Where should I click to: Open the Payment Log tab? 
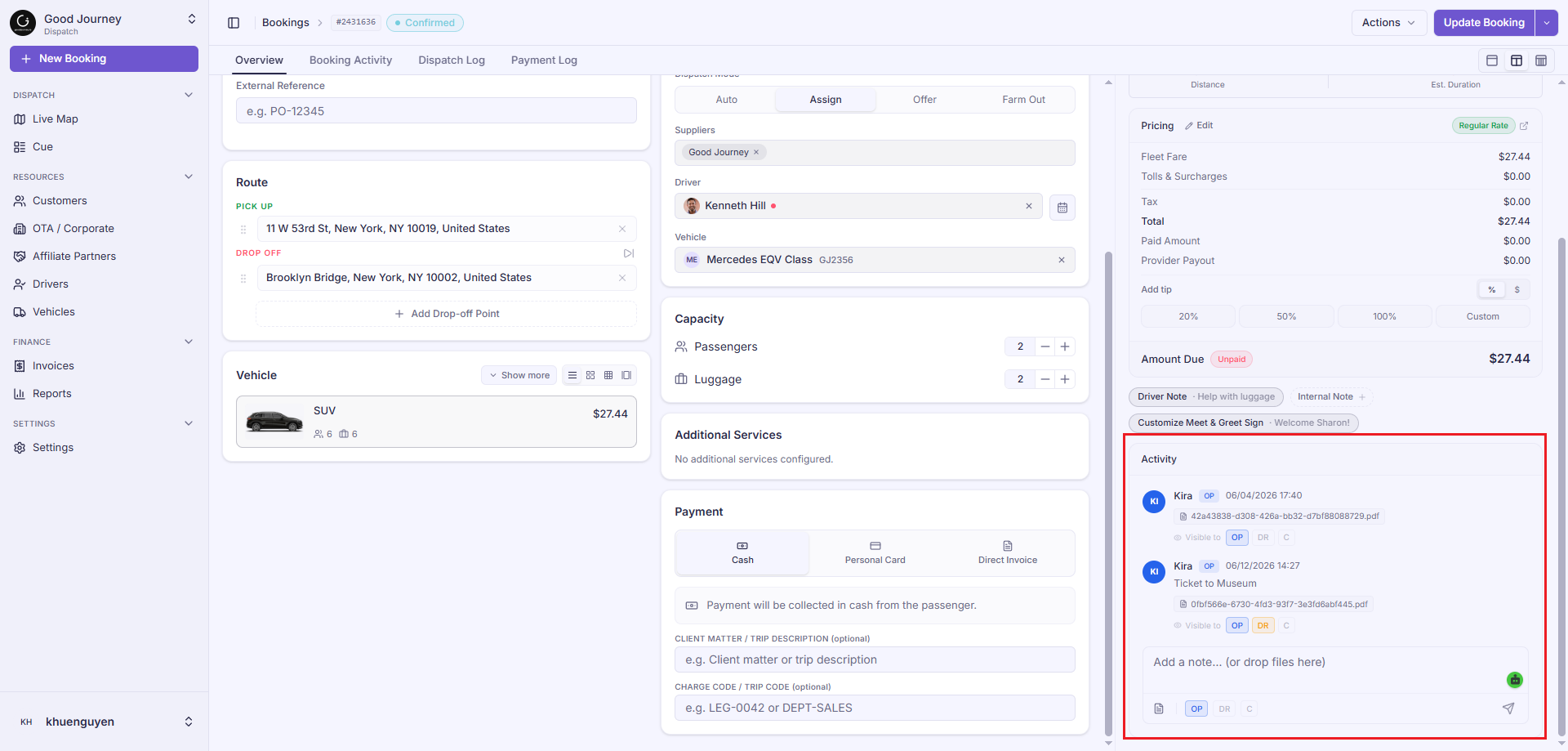(x=544, y=60)
